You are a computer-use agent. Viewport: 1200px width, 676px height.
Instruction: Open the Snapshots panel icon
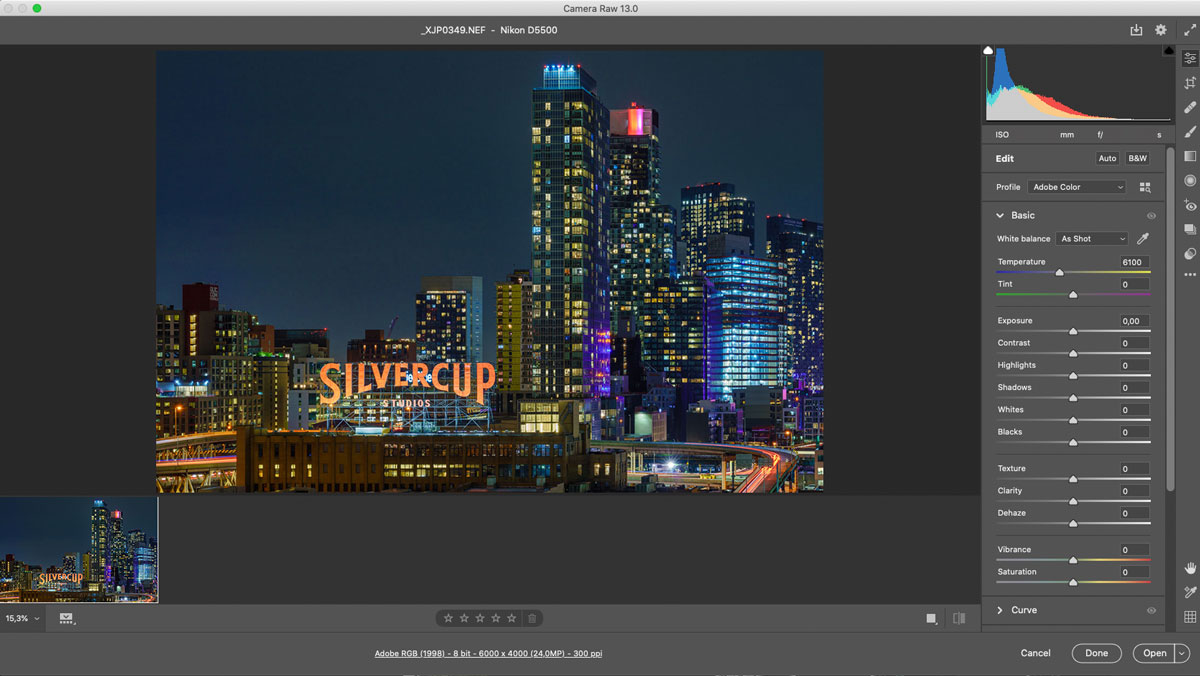[x=1190, y=229]
